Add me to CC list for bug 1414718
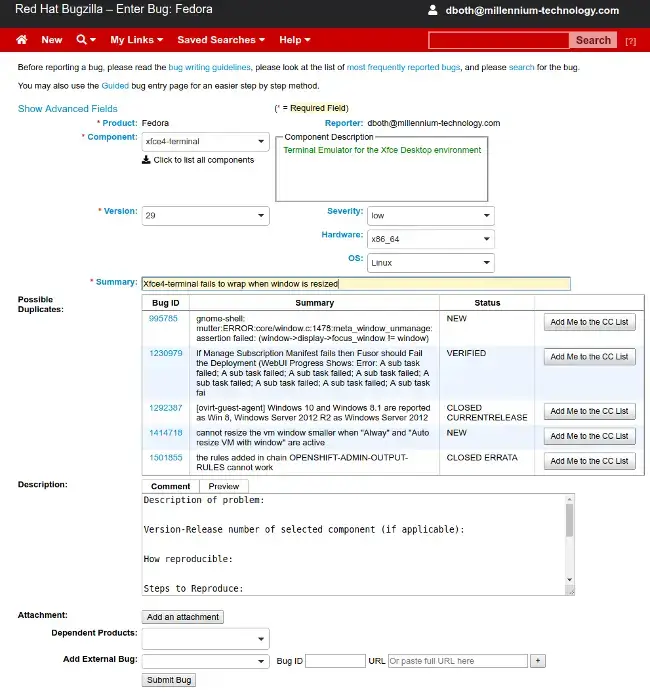 coord(589,436)
